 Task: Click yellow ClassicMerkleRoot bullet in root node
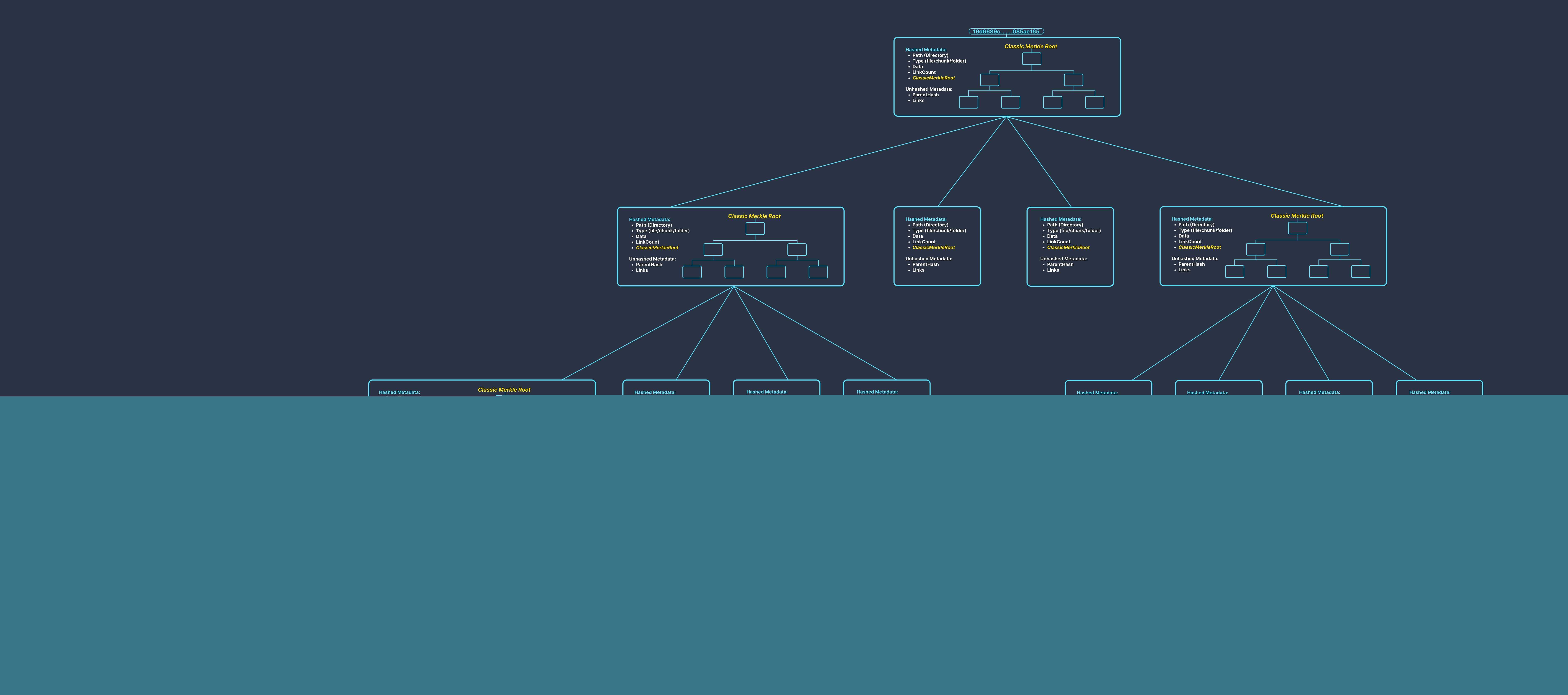point(933,78)
